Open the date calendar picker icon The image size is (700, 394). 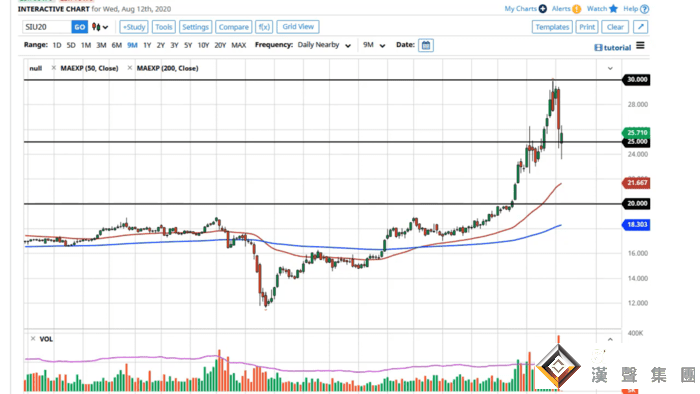pos(426,45)
